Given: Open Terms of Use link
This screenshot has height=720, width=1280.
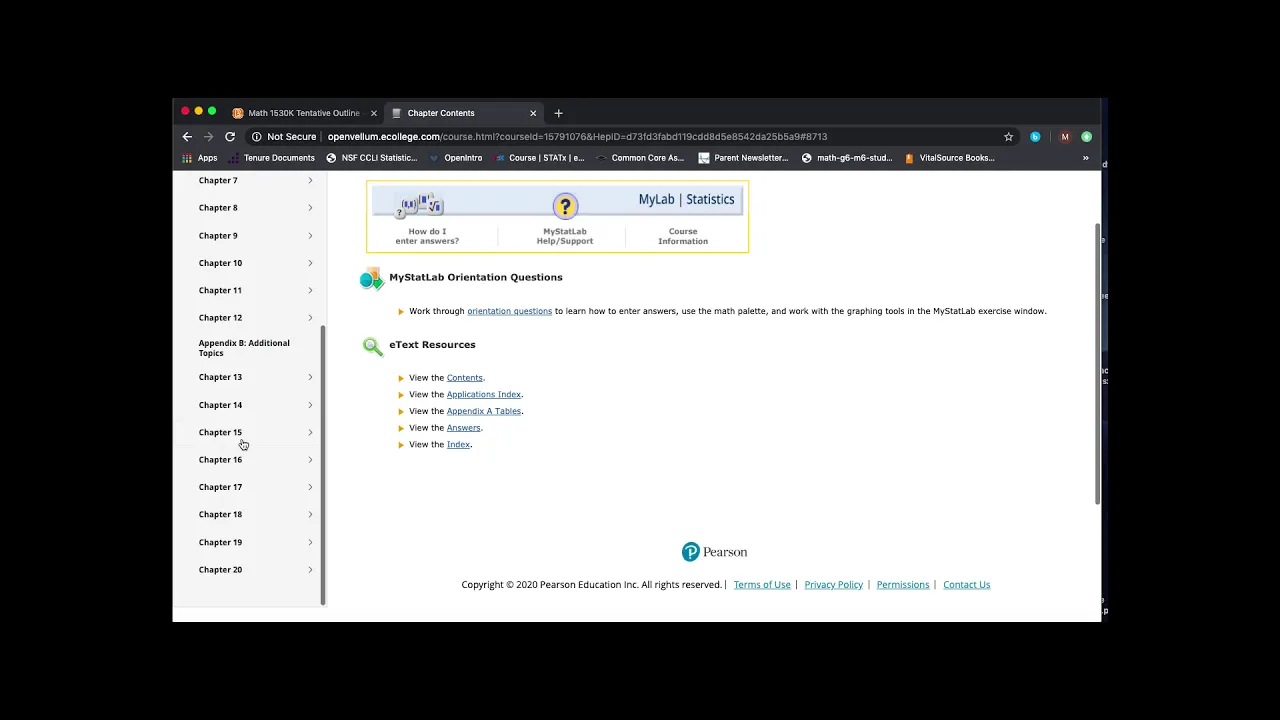Looking at the screenshot, I should click(762, 585).
